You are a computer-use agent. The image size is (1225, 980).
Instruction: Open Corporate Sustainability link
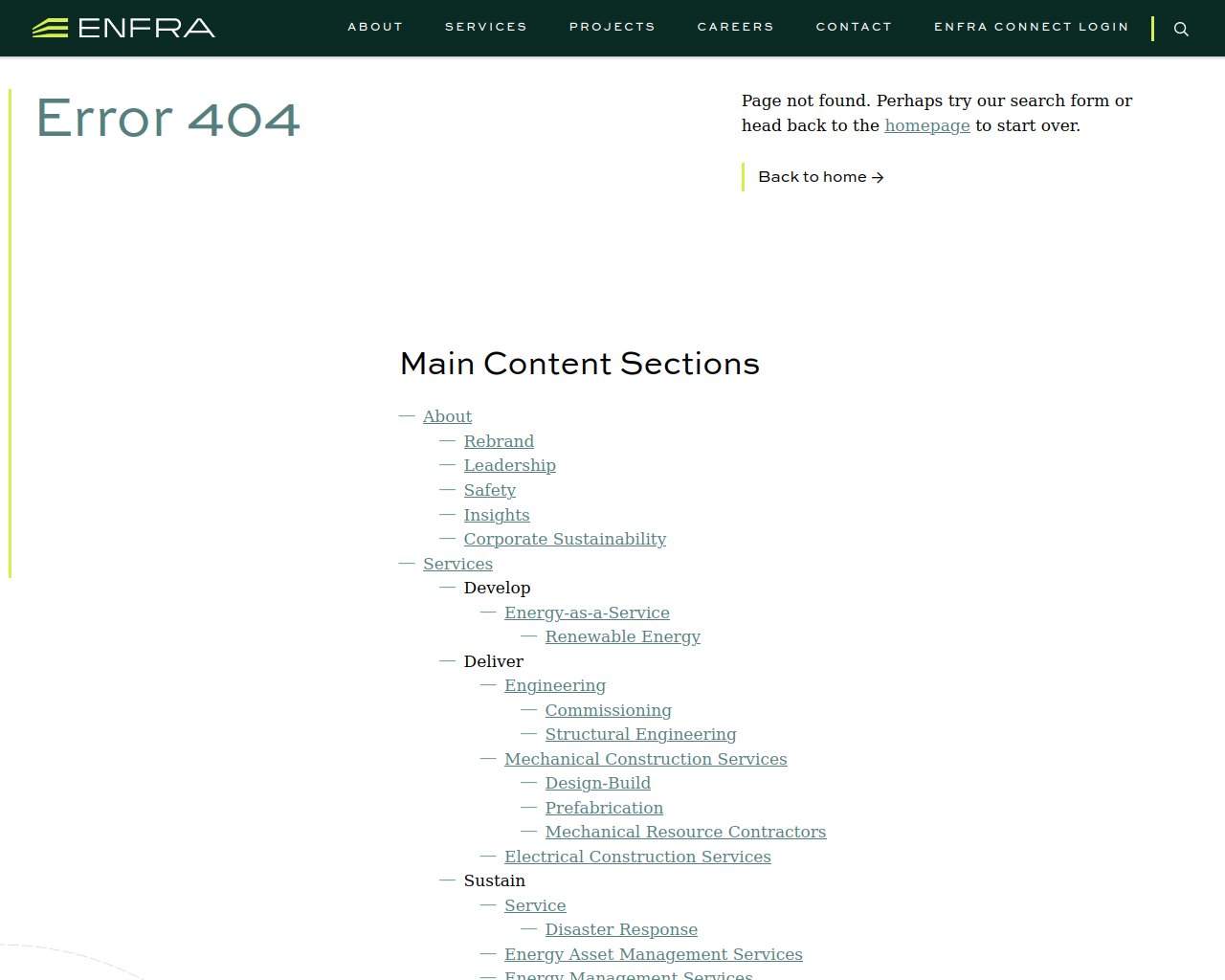[565, 539]
